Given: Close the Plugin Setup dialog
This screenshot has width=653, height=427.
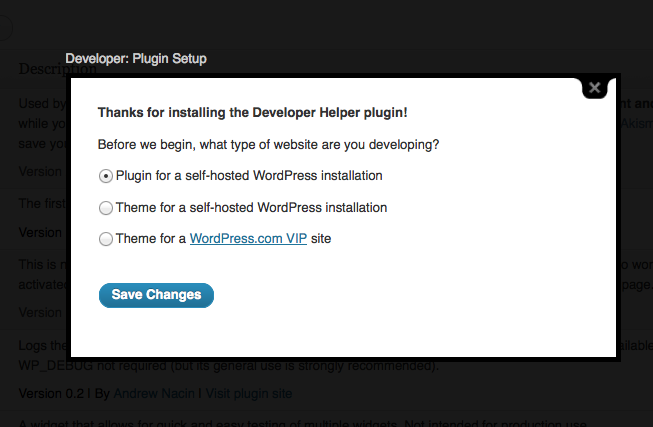Looking at the screenshot, I should (x=595, y=88).
